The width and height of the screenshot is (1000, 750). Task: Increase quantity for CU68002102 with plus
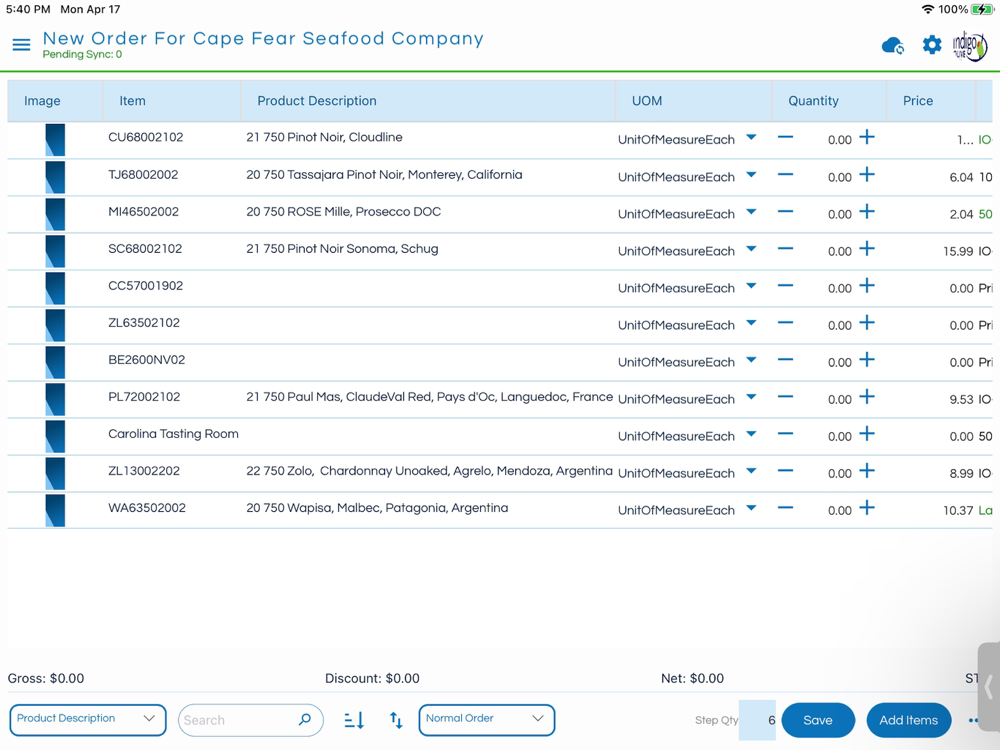(867, 137)
